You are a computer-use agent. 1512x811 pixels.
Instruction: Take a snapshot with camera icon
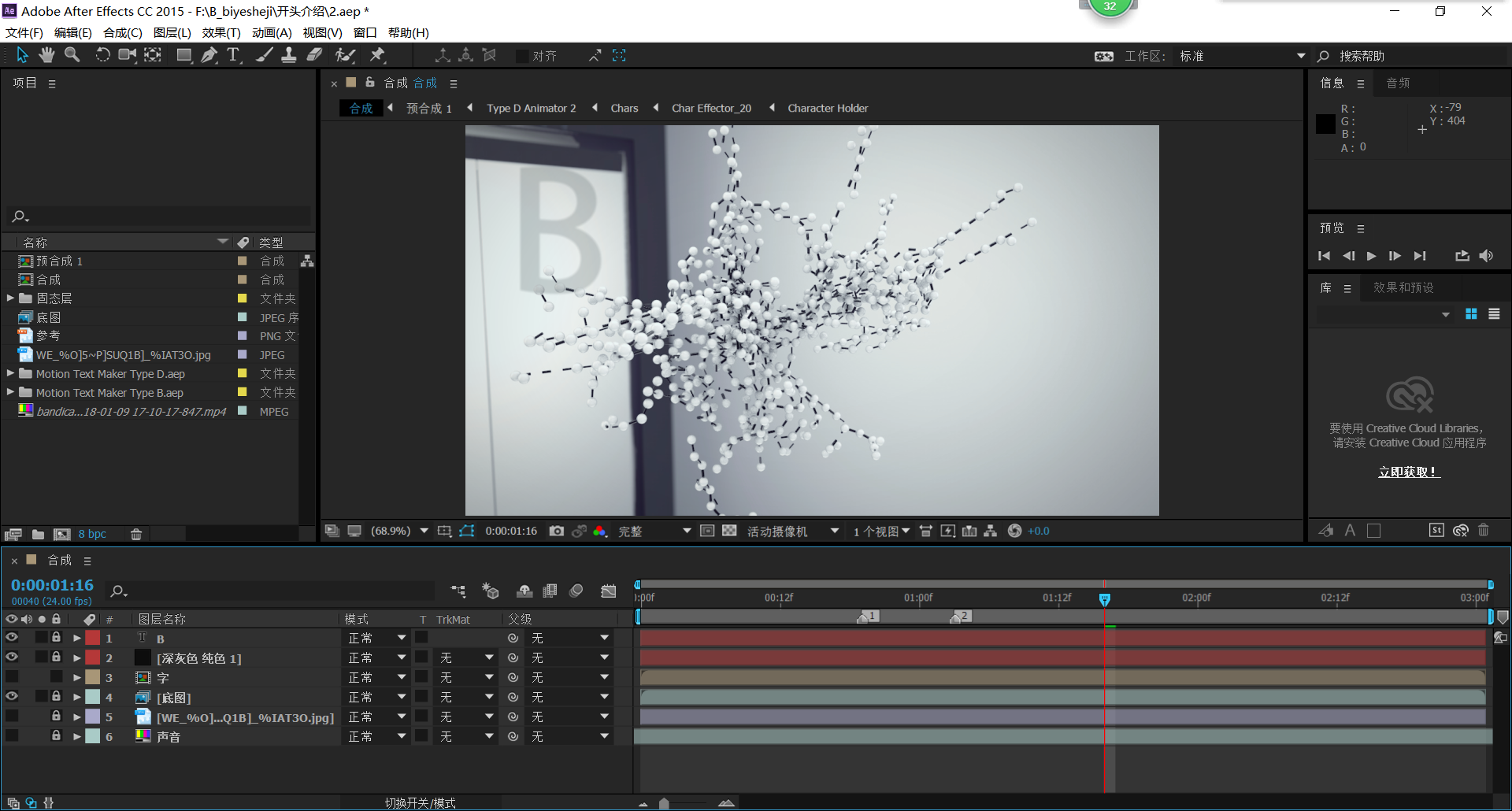point(557,531)
